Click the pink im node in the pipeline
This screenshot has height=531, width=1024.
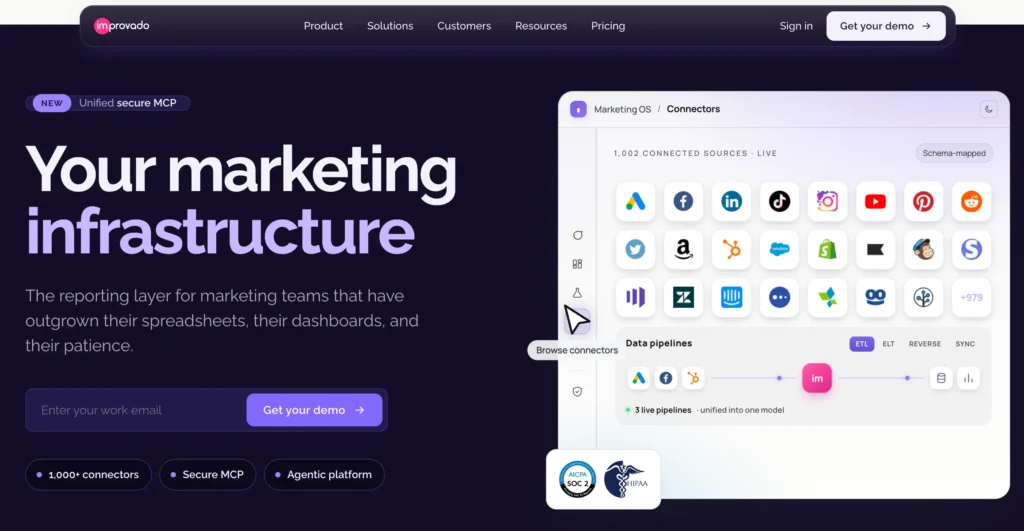coord(817,378)
